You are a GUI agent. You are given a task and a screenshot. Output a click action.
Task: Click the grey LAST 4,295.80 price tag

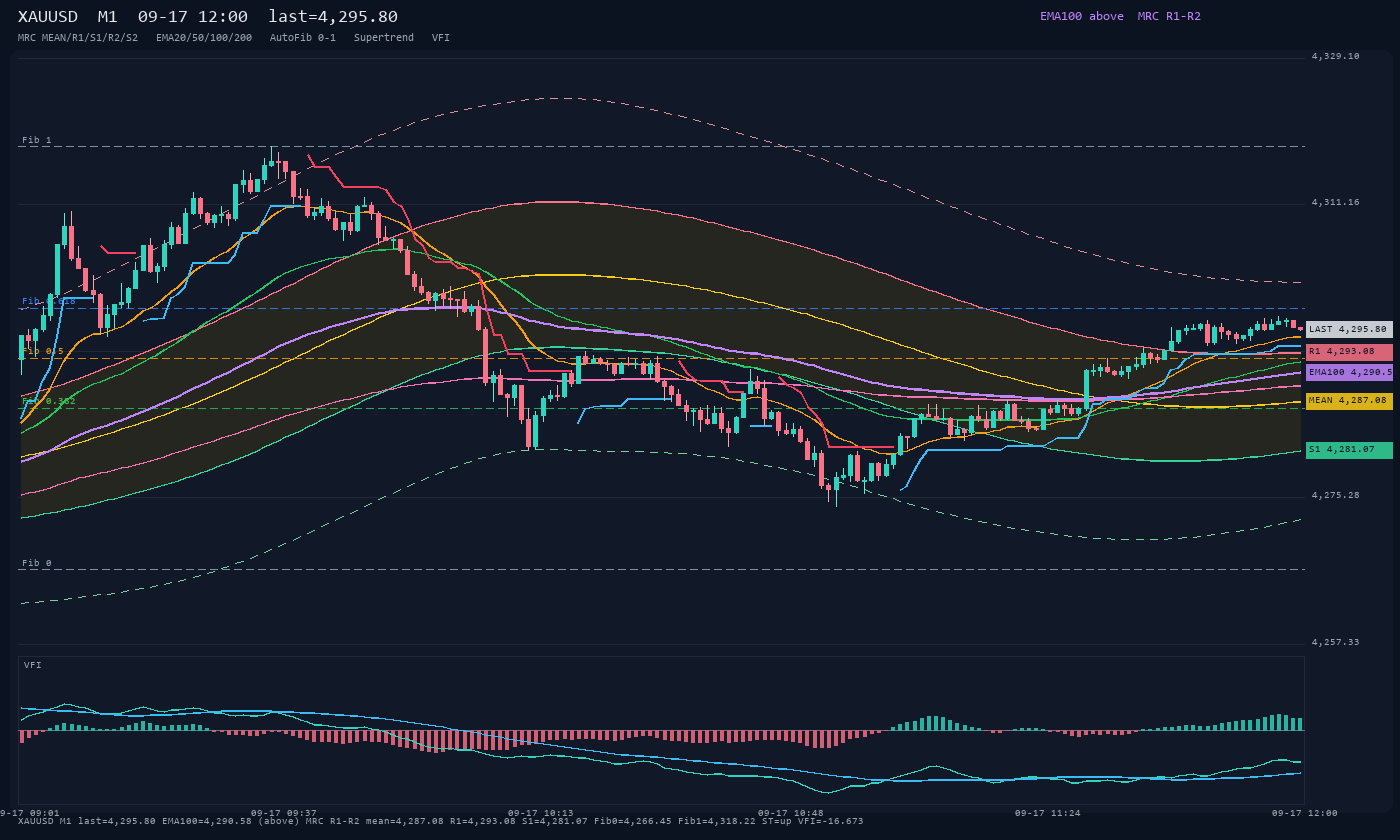click(x=1349, y=329)
